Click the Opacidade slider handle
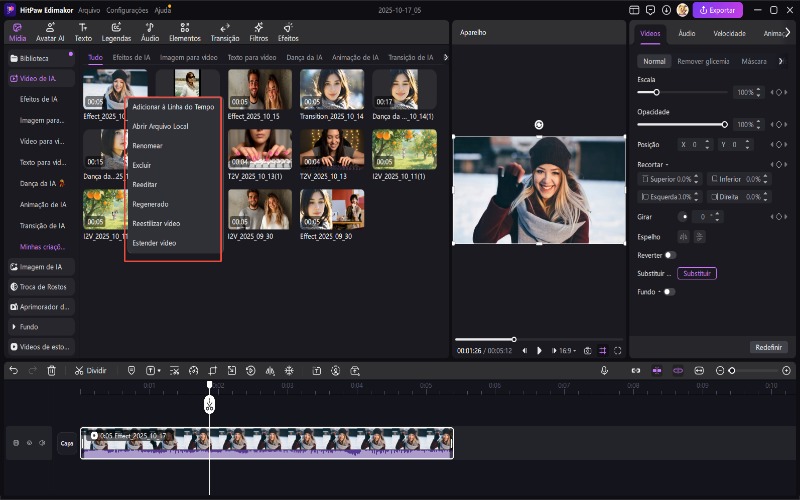Screen dimensions: 800x500 724,124
